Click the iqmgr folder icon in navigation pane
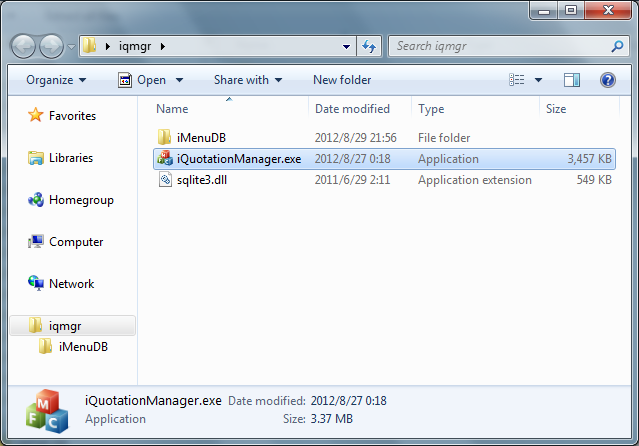Screen dimensions: 639x446 pyautogui.click(x=35, y=325)
